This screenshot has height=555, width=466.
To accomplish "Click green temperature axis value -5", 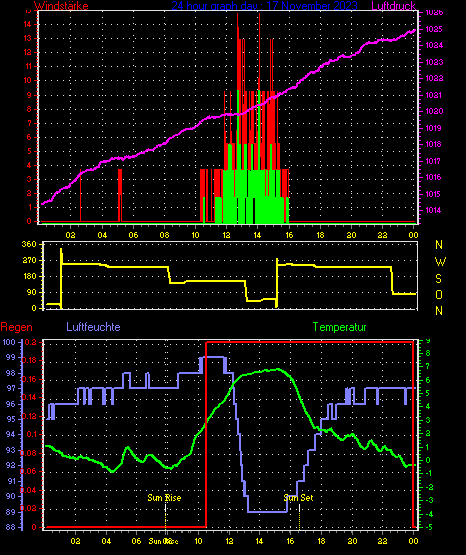I will (428, 527).
